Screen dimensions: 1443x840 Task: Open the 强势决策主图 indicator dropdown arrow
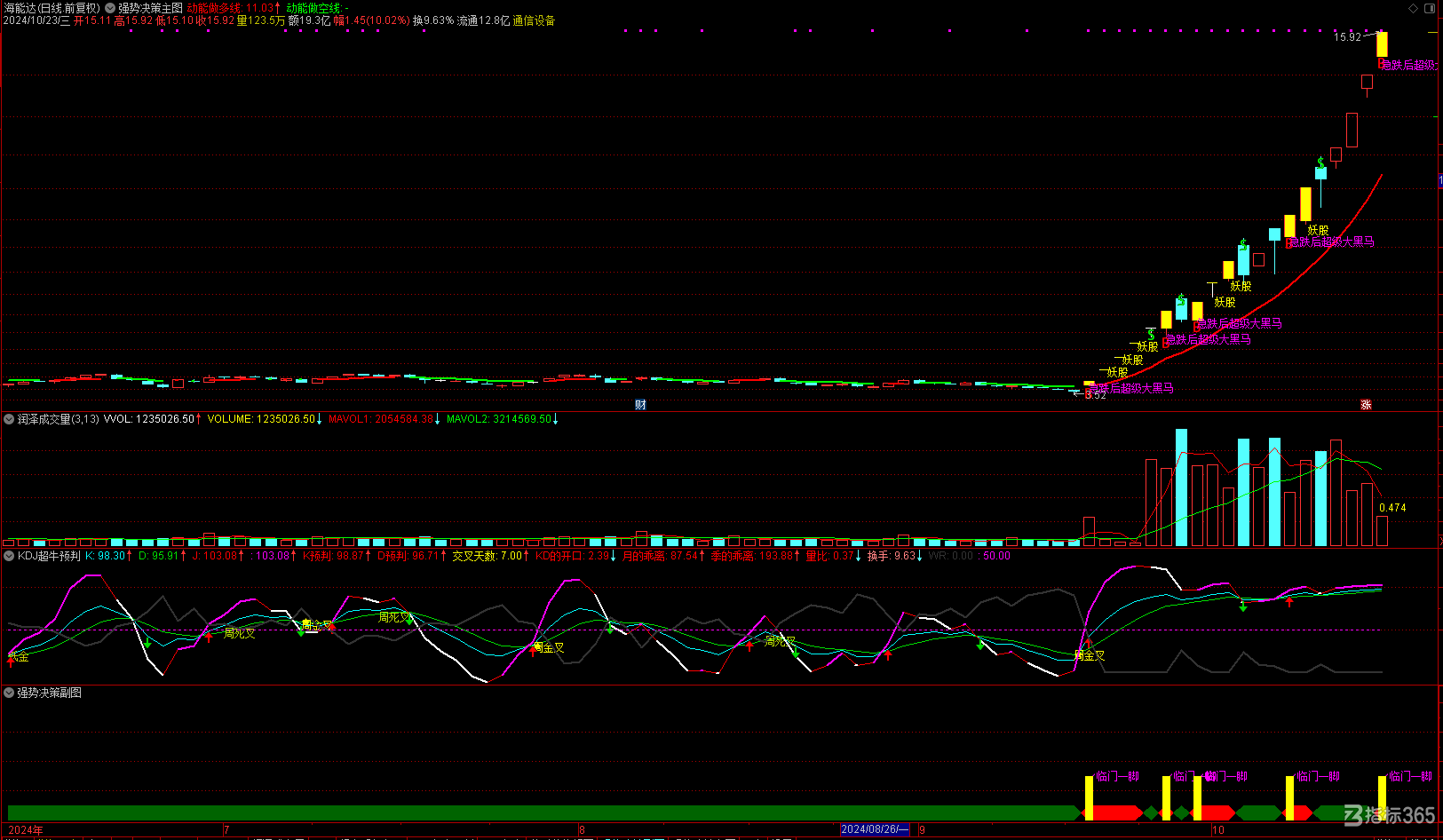click(x=110, y=8)
